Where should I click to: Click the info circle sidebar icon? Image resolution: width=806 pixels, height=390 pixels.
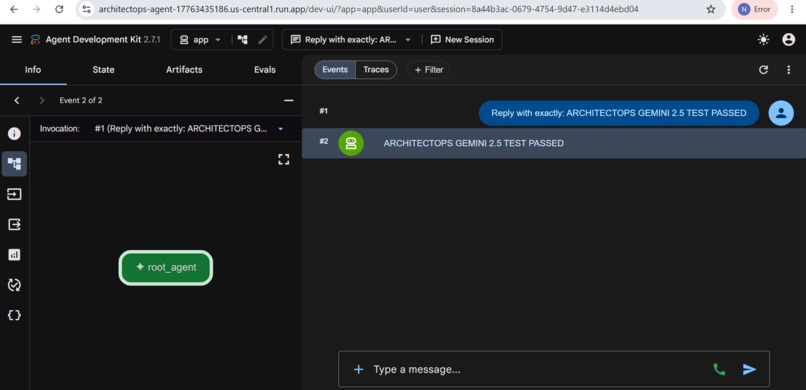(x=14, y=134)
